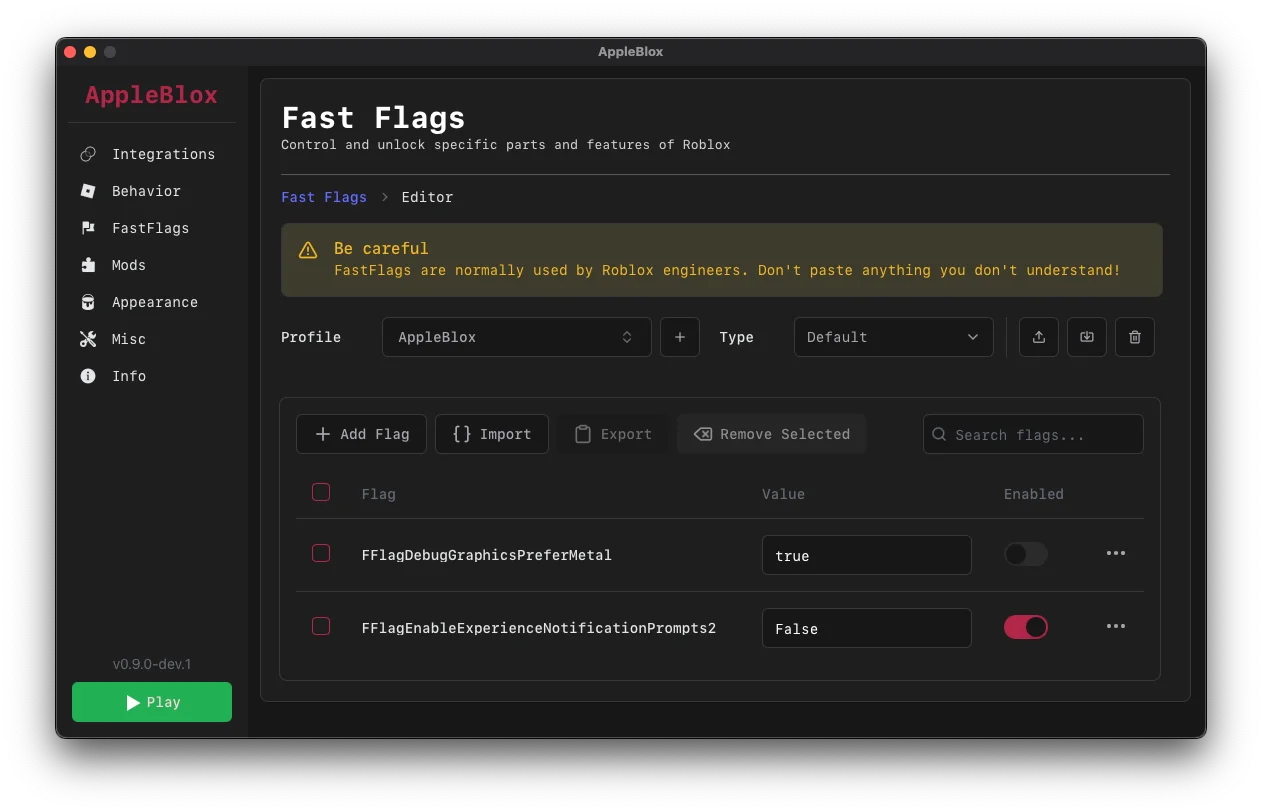
Task: Click the Add Flag button
Action: [361, 434]
